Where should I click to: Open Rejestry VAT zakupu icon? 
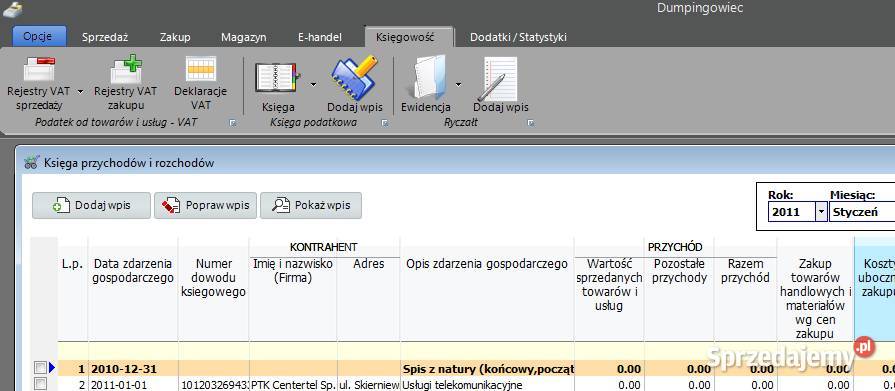[126, 69]
